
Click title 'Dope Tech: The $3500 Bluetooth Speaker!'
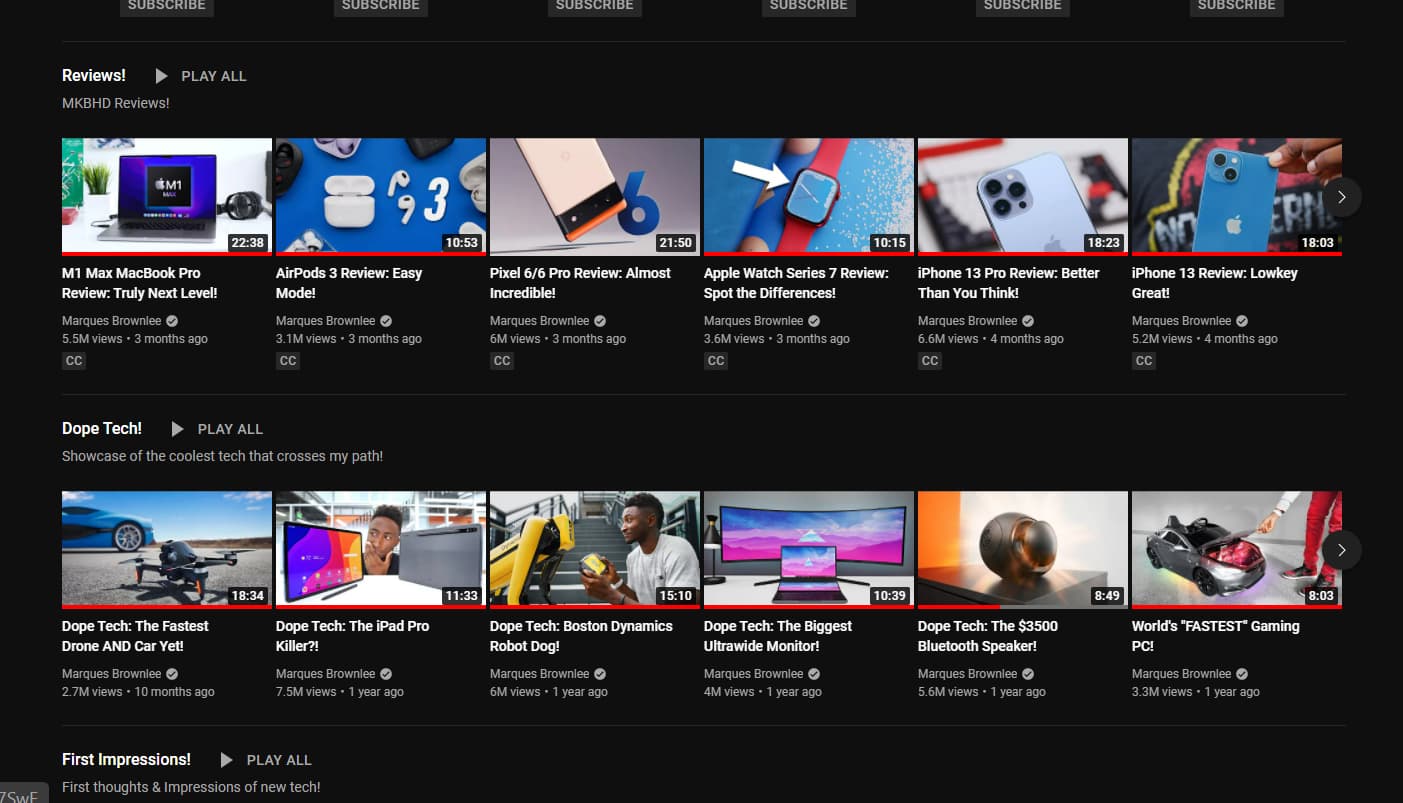coord(988,636)
